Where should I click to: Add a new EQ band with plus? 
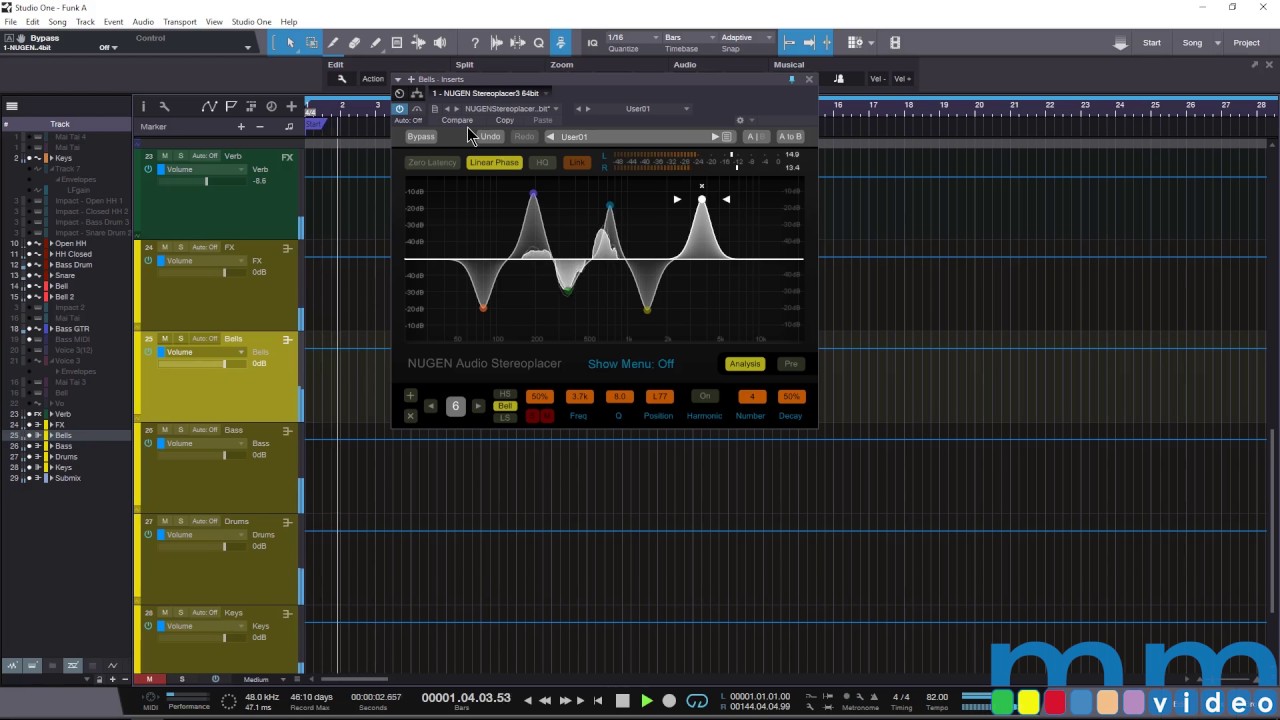point(410,396)
